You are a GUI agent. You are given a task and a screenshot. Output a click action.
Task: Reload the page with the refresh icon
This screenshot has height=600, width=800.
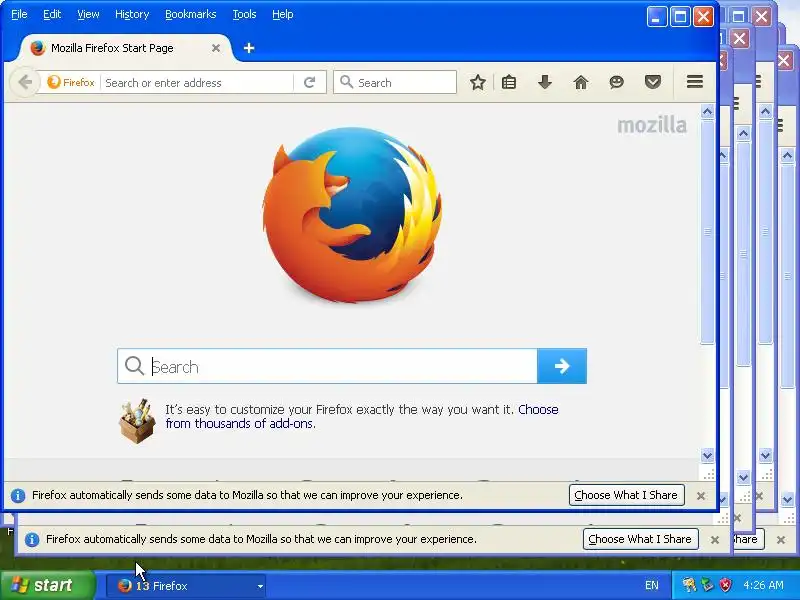tap(309, 82)
